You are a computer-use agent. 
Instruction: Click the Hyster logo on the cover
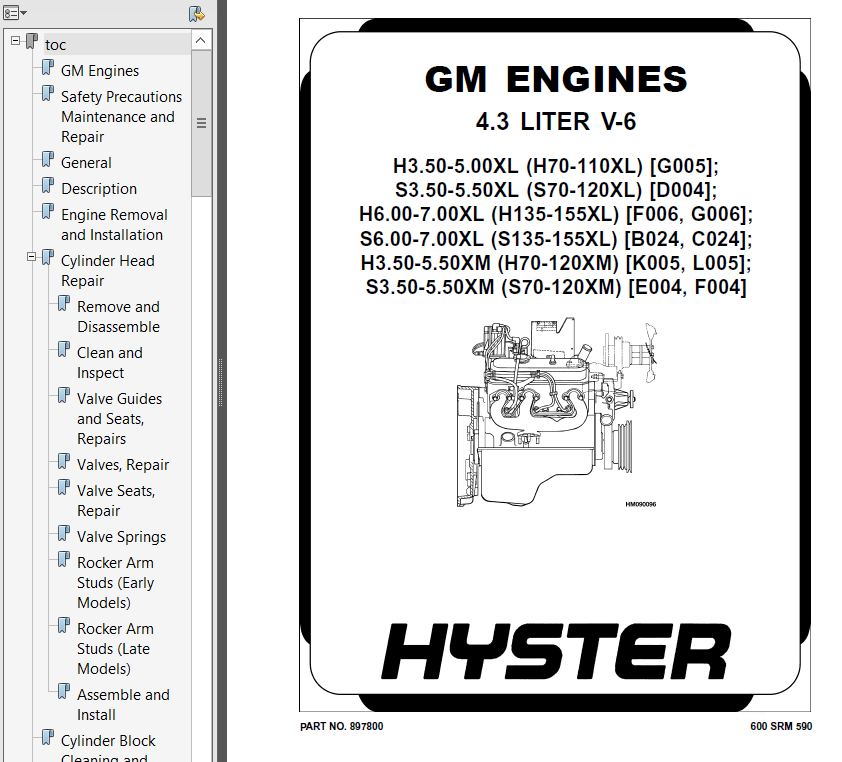(556, 651)
